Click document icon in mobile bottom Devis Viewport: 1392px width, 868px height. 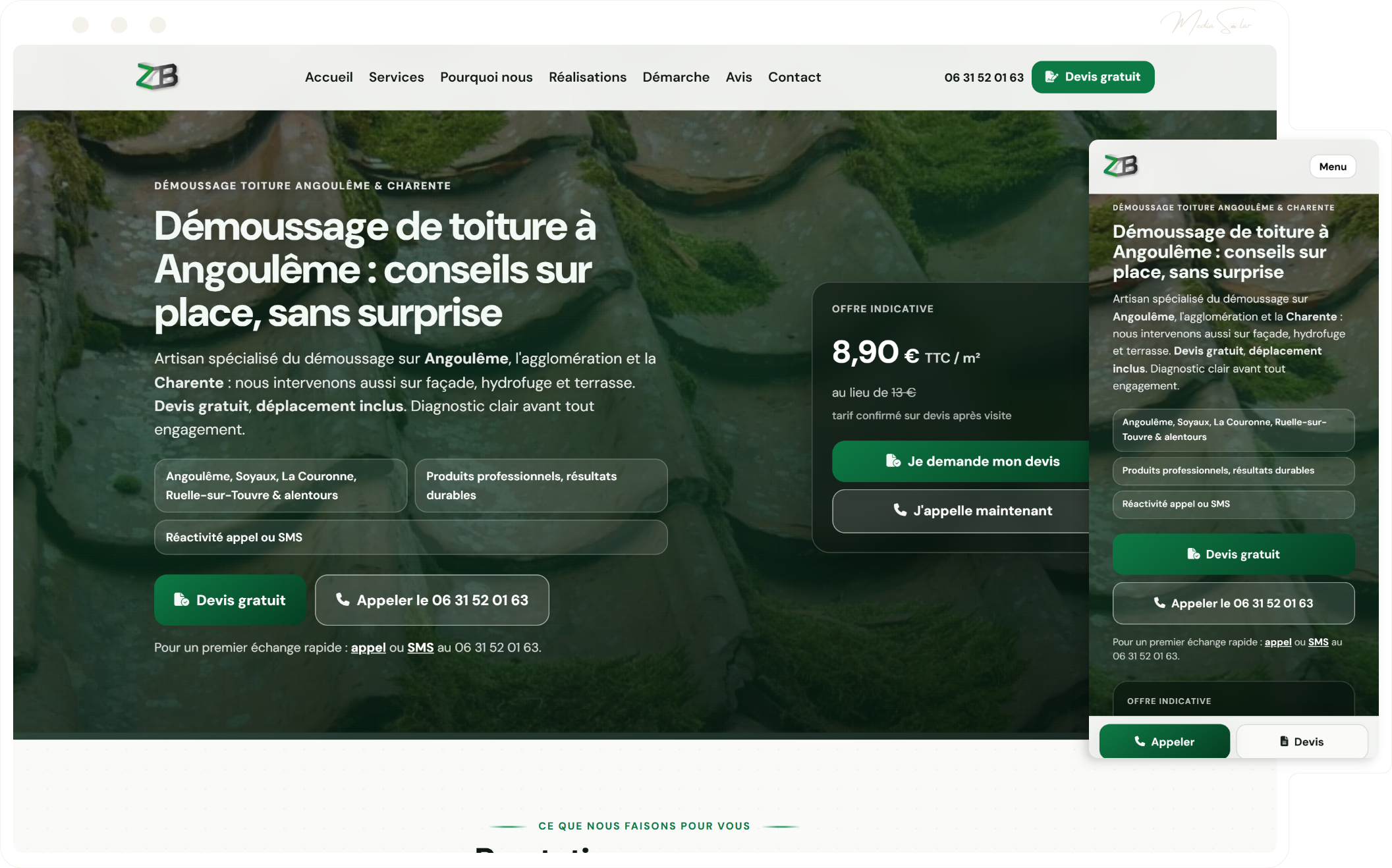pos(1284,741)
